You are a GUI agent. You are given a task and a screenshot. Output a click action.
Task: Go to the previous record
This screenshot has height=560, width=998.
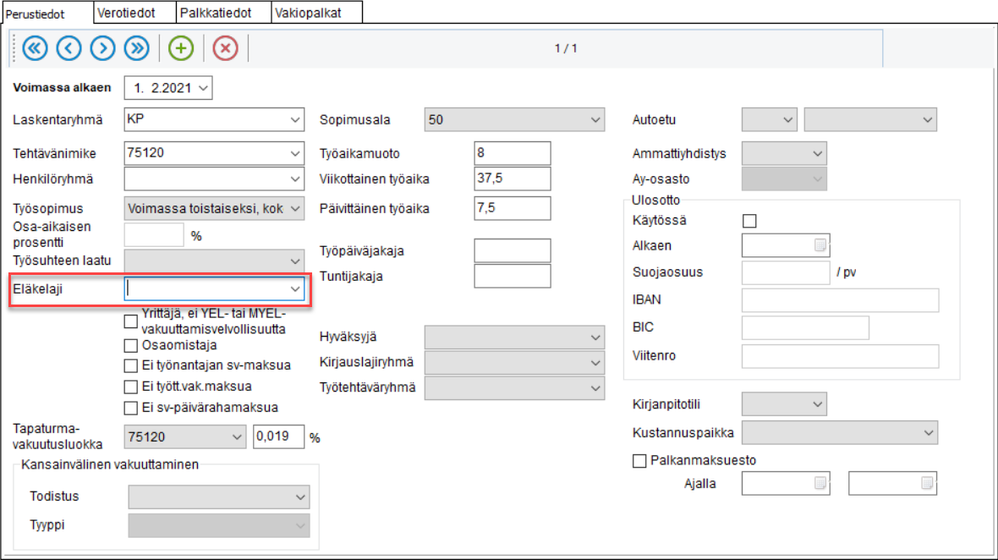click(69, 48)
